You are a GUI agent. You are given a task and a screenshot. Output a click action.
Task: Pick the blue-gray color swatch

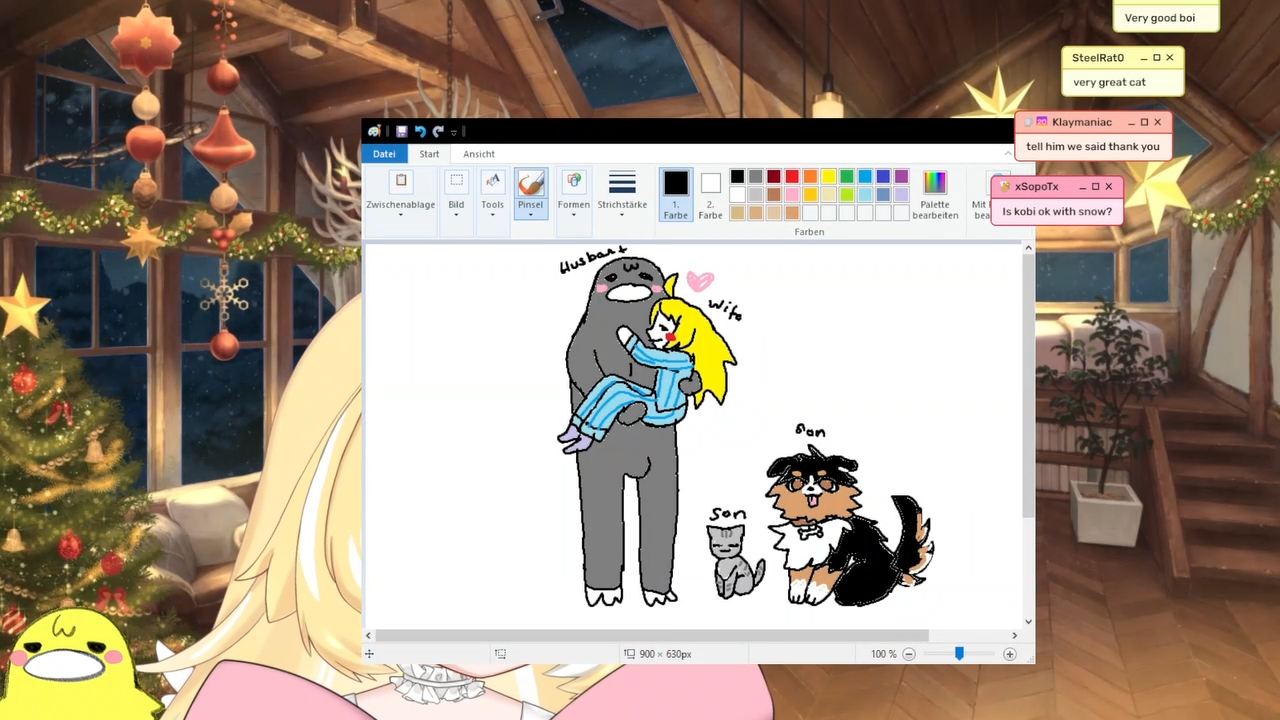click(883, 195)
